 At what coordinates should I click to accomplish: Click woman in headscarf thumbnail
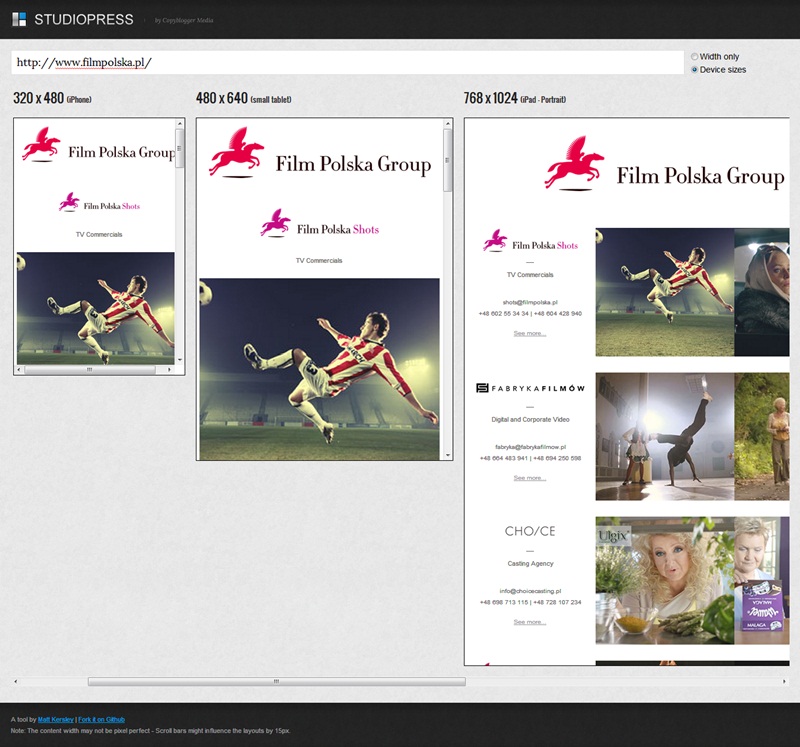pos(762,292)
